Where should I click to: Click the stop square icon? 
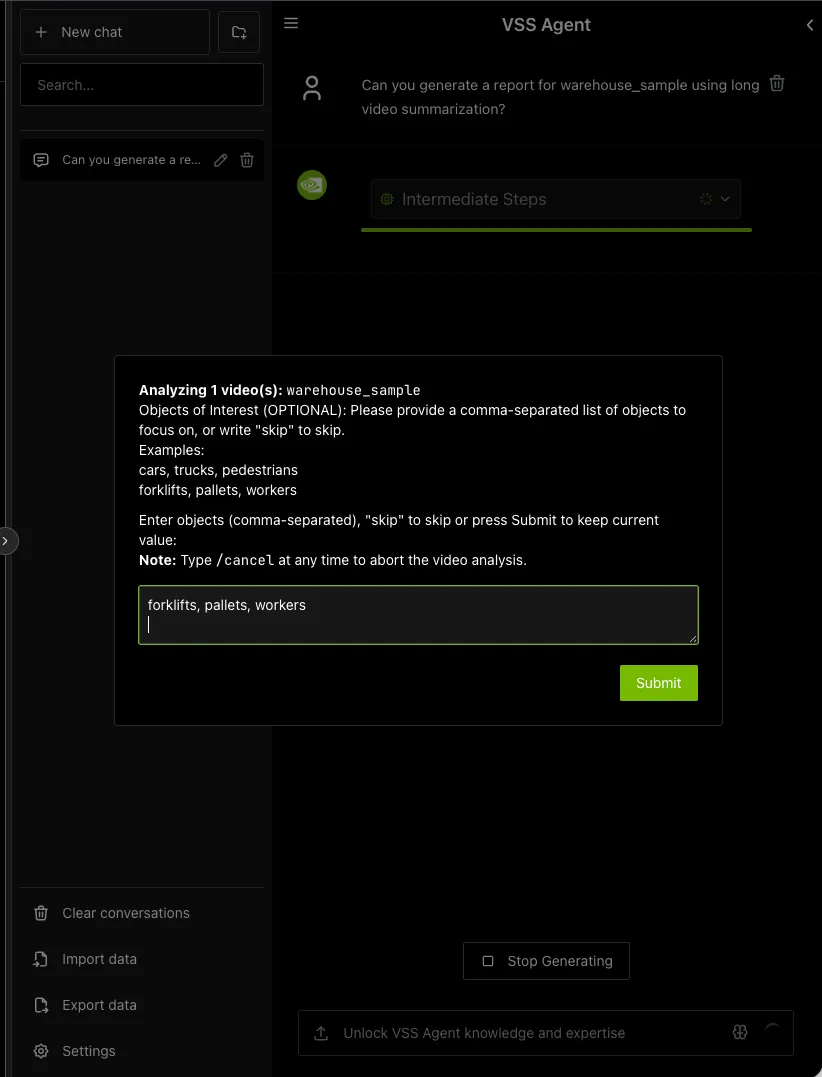488,961
